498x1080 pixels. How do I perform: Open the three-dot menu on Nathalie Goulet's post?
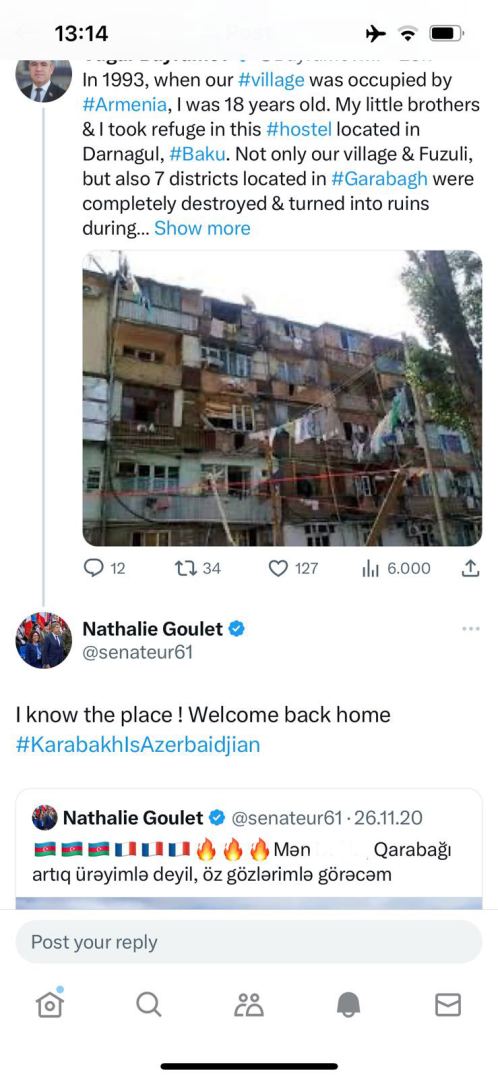tap(471, 629)
